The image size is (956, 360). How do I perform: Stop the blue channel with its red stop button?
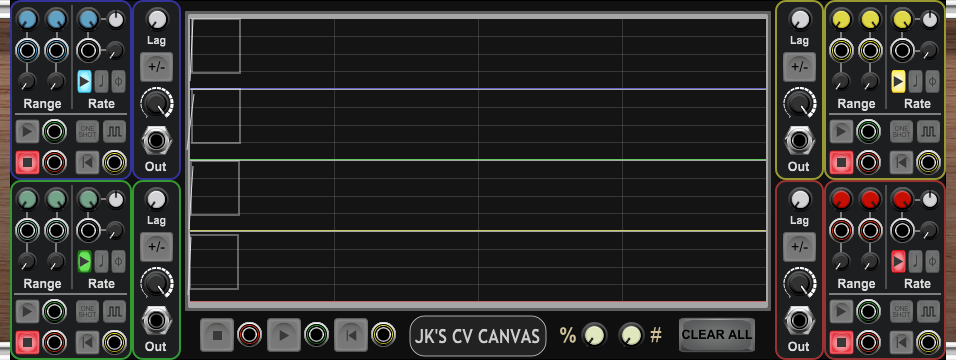point(27,162)
